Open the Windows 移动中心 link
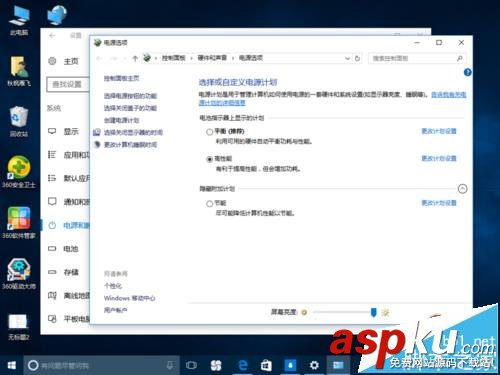500x375 pixels. (x=129, y=298)
